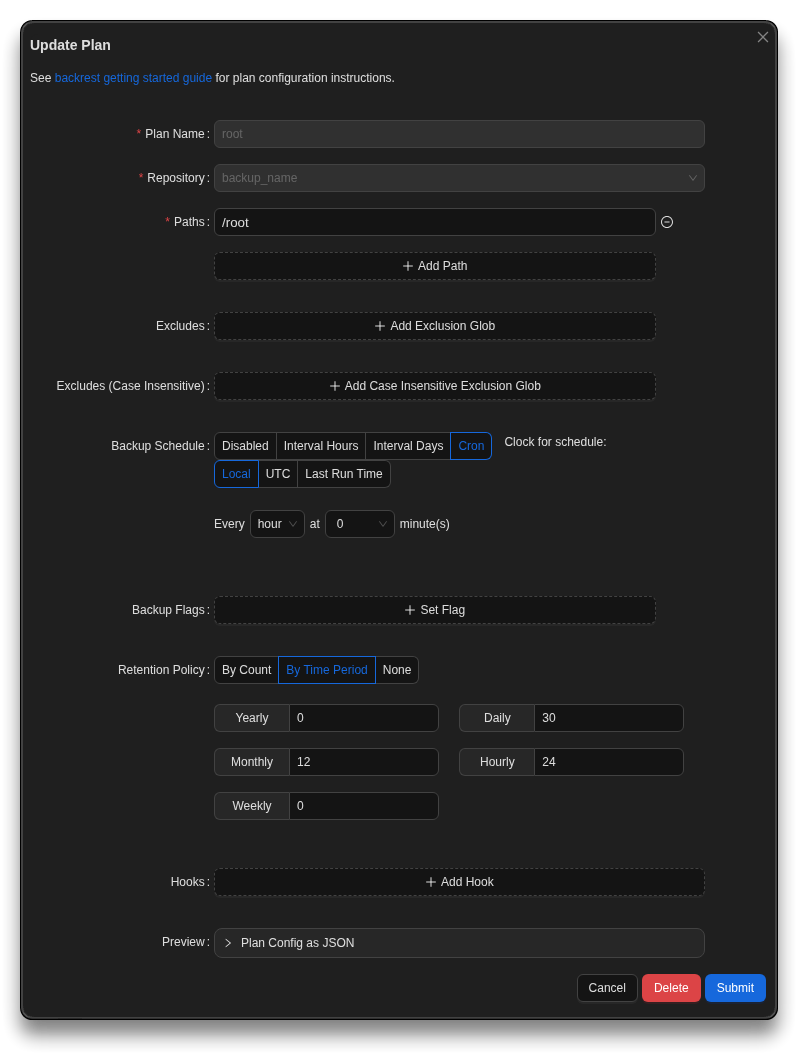Edit the Hourly retention value

click(609, 762)
